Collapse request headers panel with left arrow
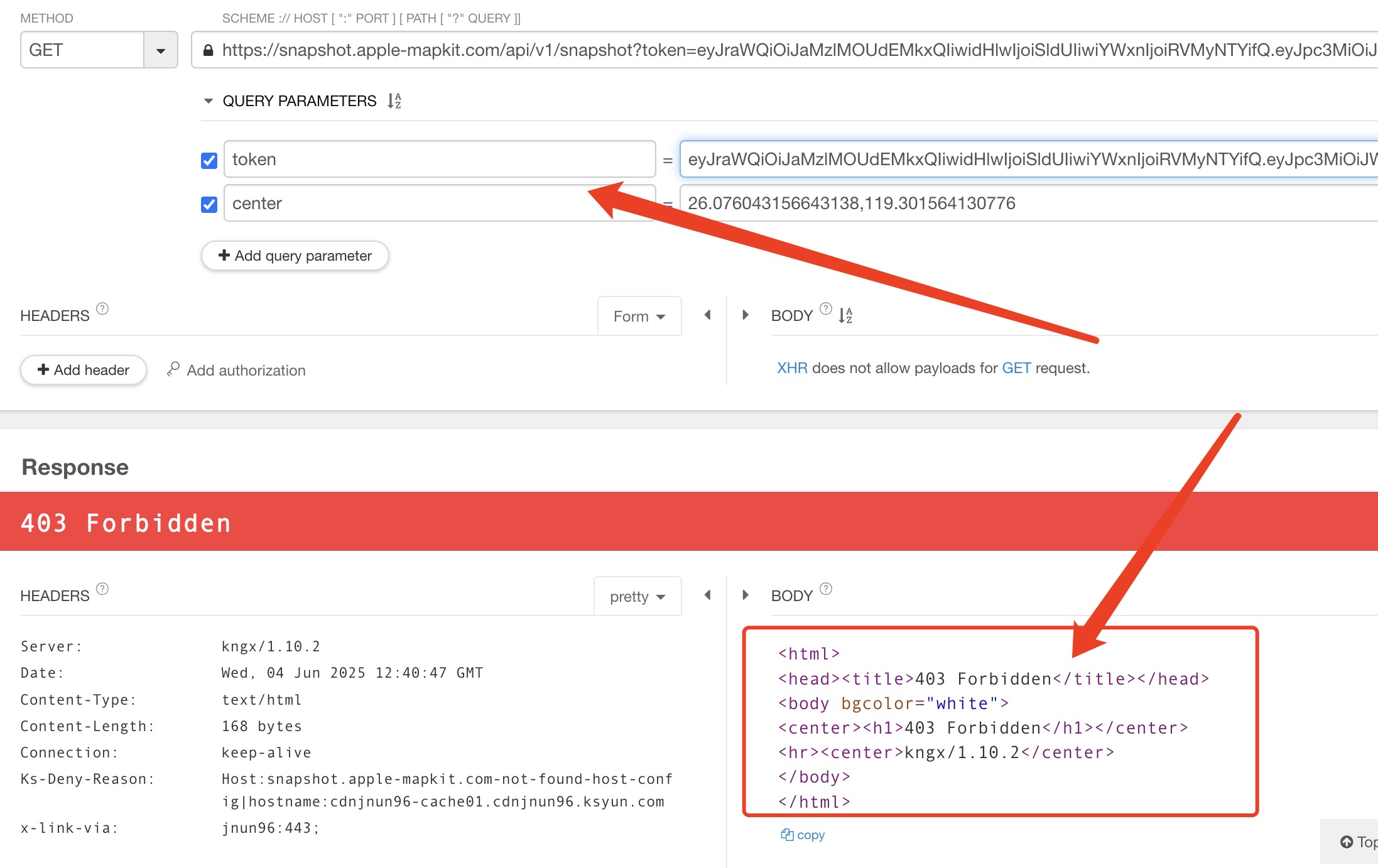Viewport: 1378px width, 868px height. click(708, 315)
